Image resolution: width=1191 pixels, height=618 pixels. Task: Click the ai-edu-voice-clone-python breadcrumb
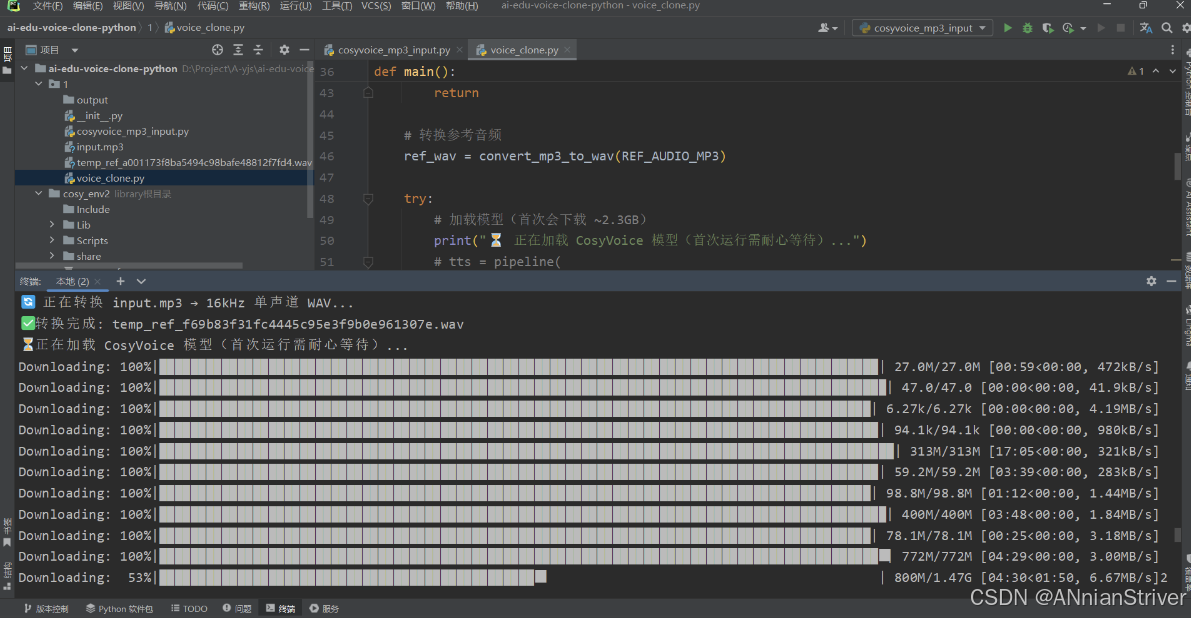tap(71, 27)
